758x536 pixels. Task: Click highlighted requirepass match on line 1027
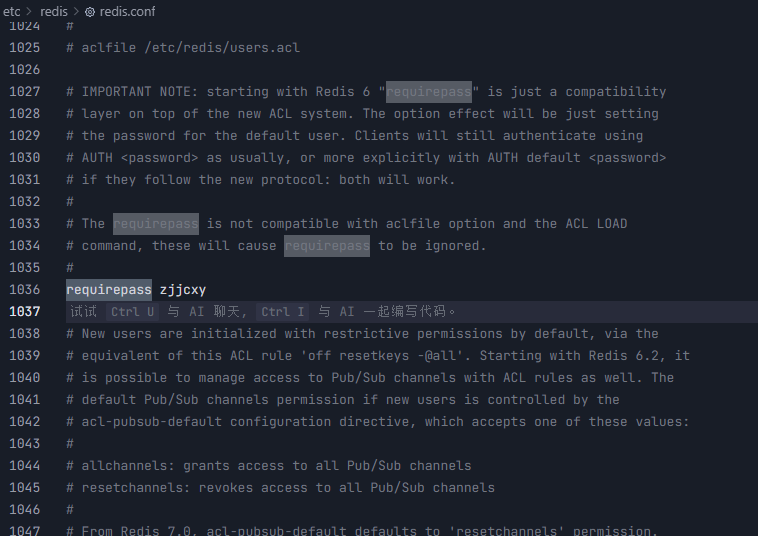pos(429,92)
